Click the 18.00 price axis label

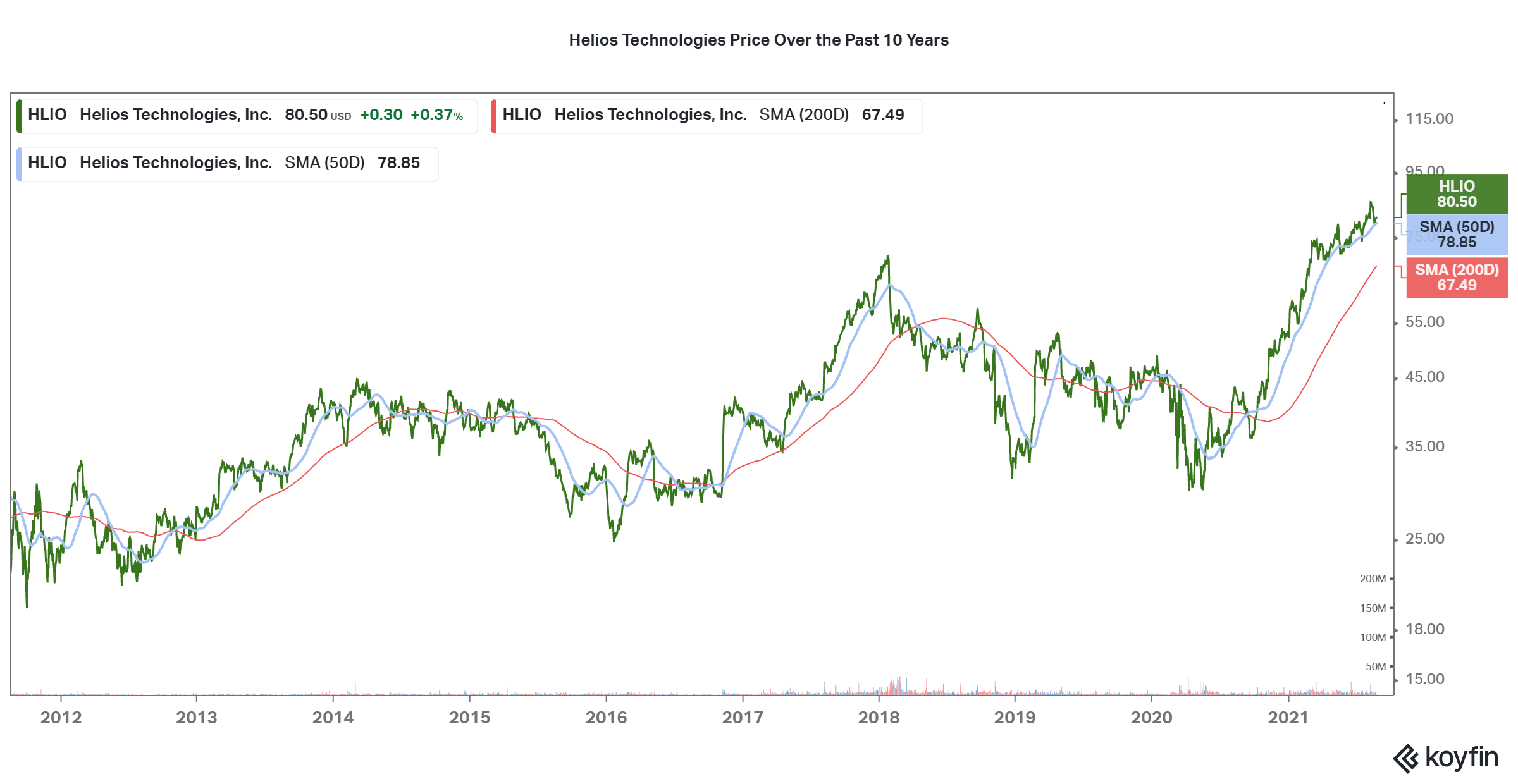click(1425, 629)
